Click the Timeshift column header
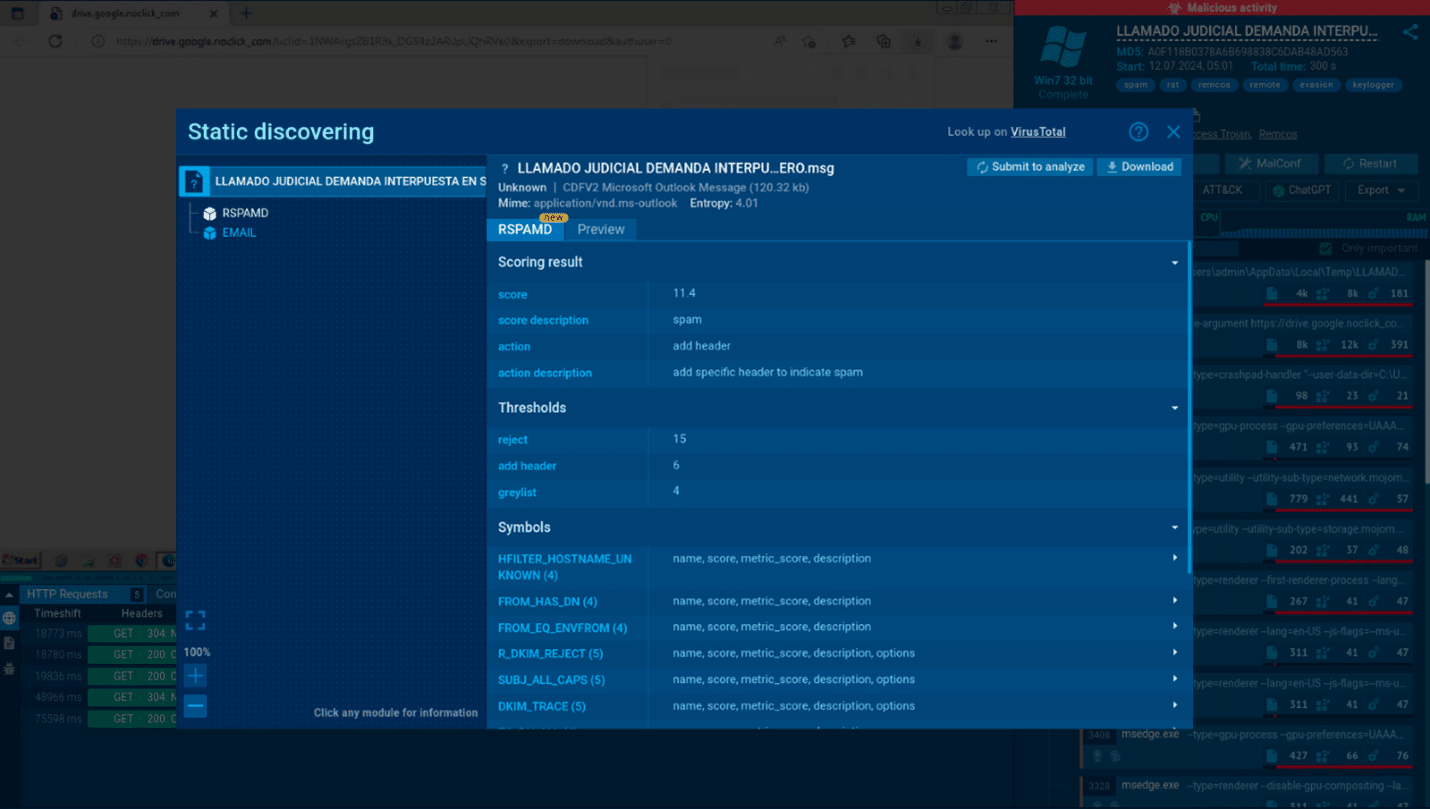This screenshot has width=1430, height=809. tap(58, 614)
